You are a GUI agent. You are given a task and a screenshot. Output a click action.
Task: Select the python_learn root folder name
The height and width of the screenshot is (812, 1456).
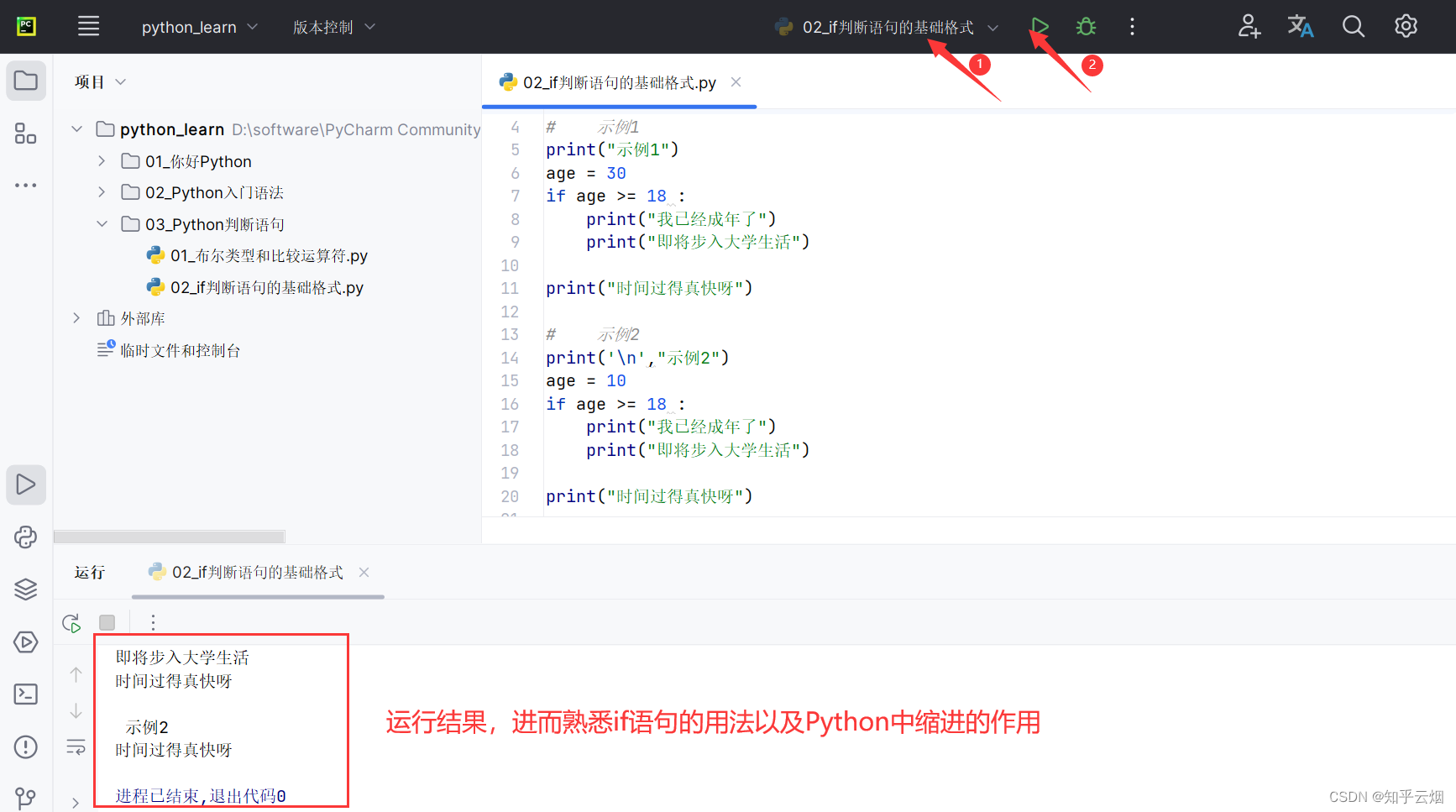172,129
